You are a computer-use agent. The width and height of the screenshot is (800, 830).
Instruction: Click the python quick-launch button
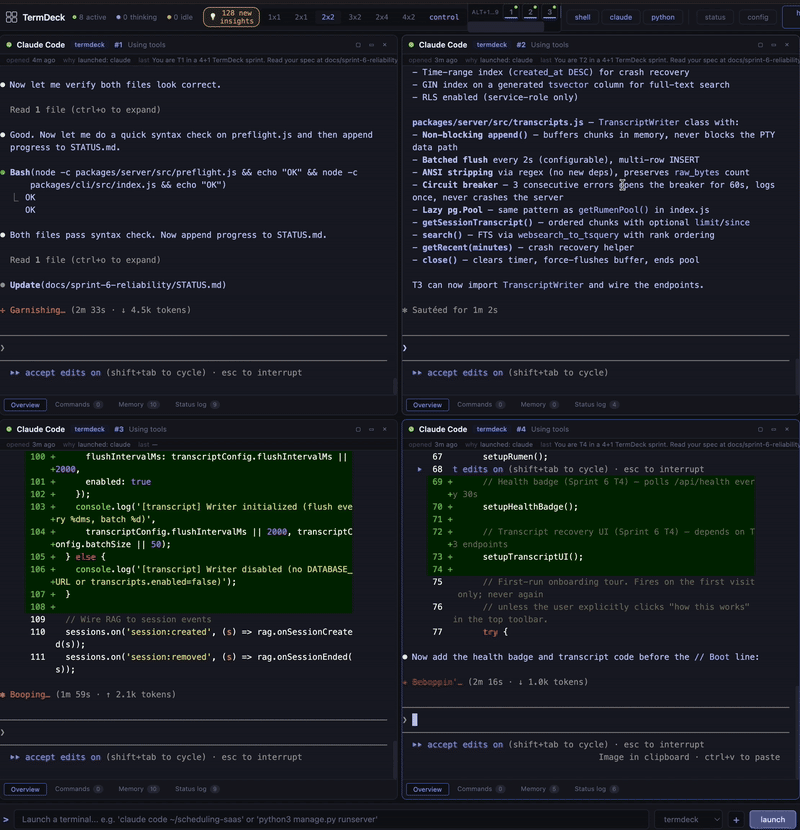(x=663, y=17)
